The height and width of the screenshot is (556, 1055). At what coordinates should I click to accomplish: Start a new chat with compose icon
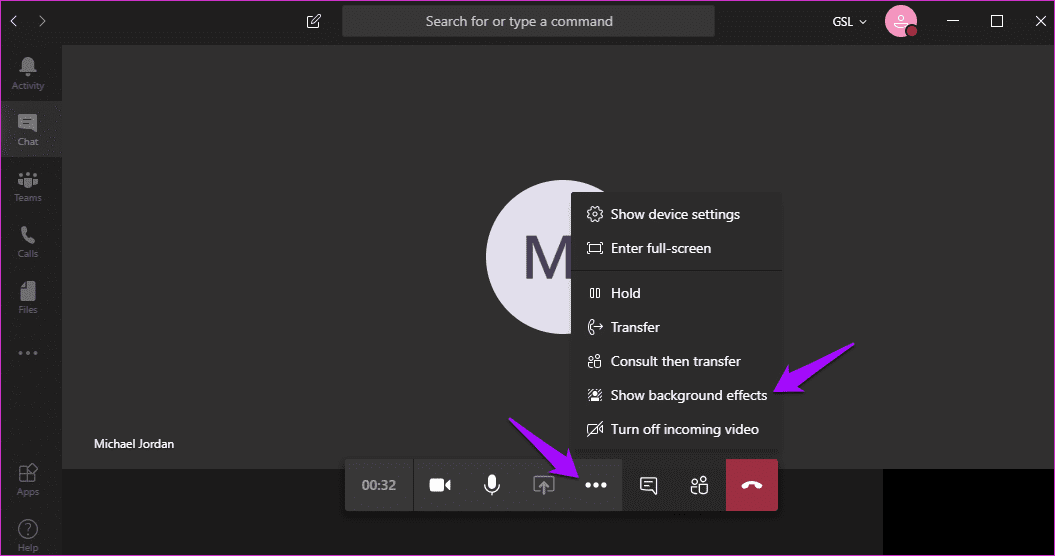click(314, 22)
